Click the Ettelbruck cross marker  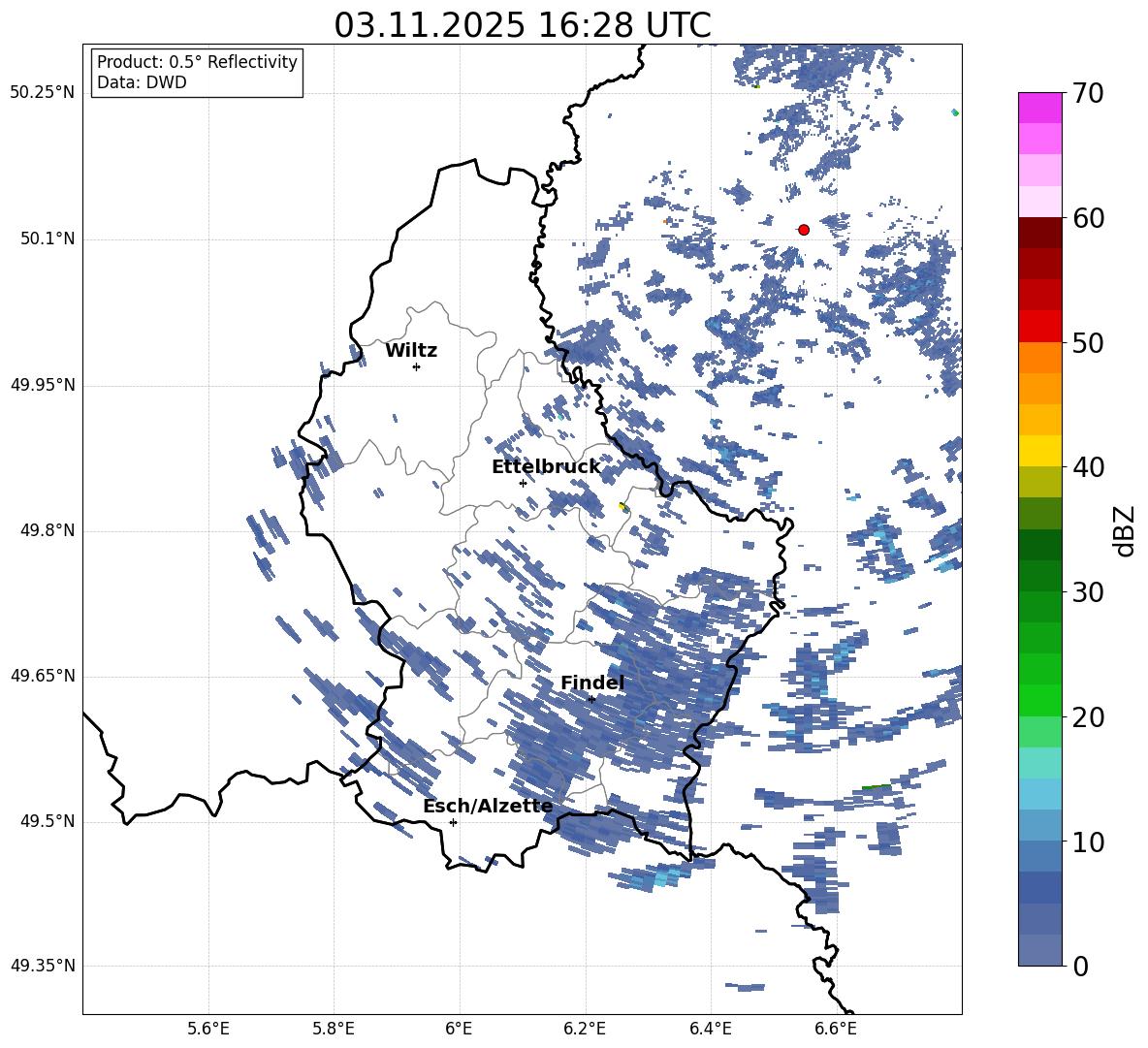523,483
